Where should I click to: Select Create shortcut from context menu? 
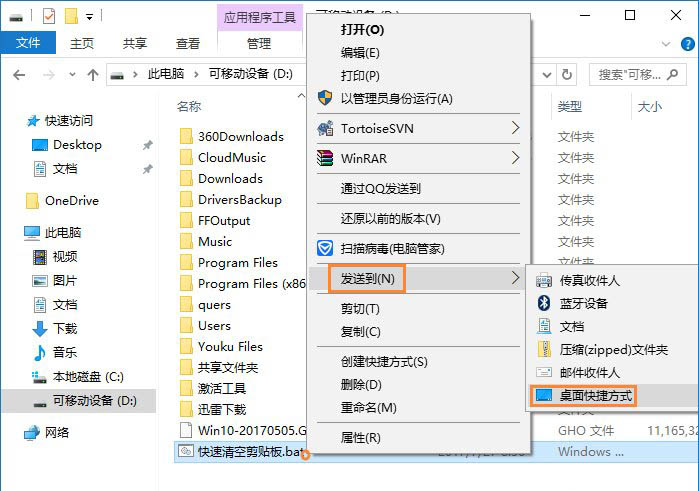[x=384, y=361]
